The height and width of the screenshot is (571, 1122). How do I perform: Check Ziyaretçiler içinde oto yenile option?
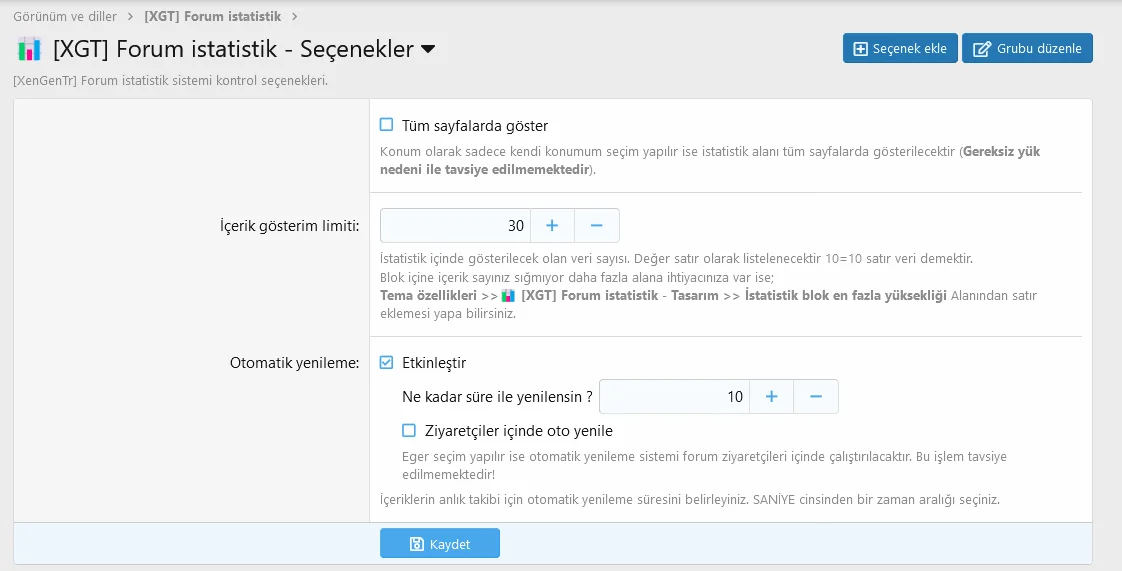click(408, 431)
